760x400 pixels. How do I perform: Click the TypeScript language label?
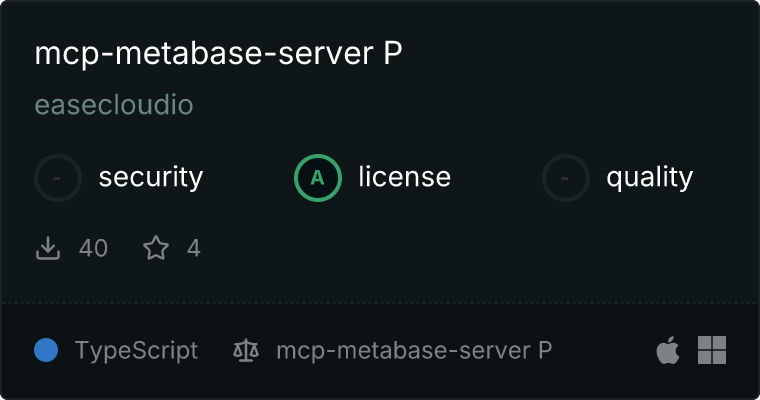(x=136, y=351)
